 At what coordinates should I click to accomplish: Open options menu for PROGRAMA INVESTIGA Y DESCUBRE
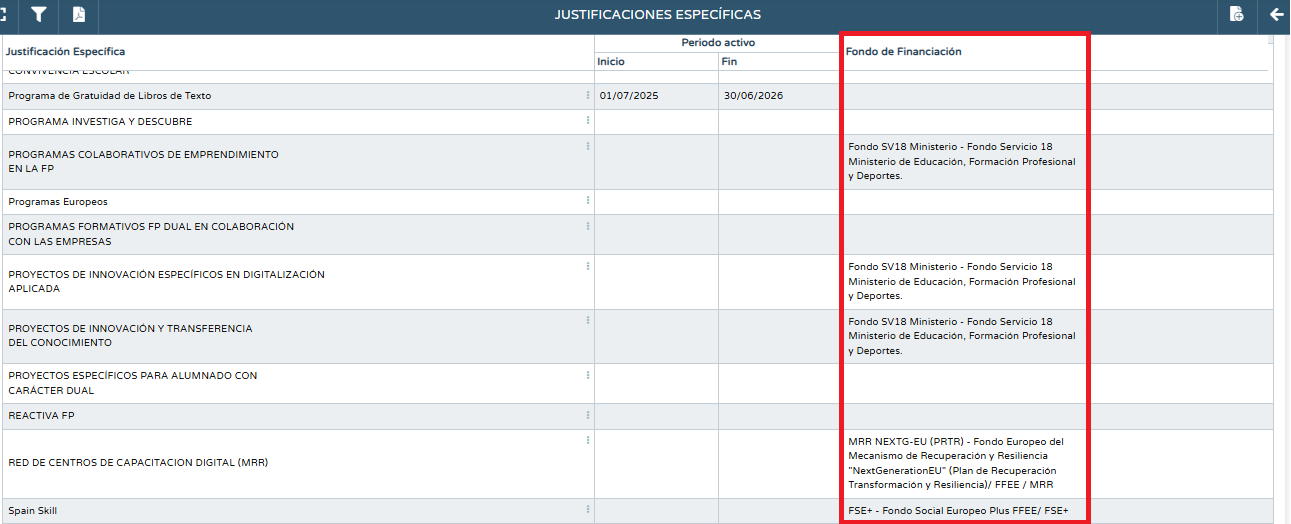click(x=588, y=121)
